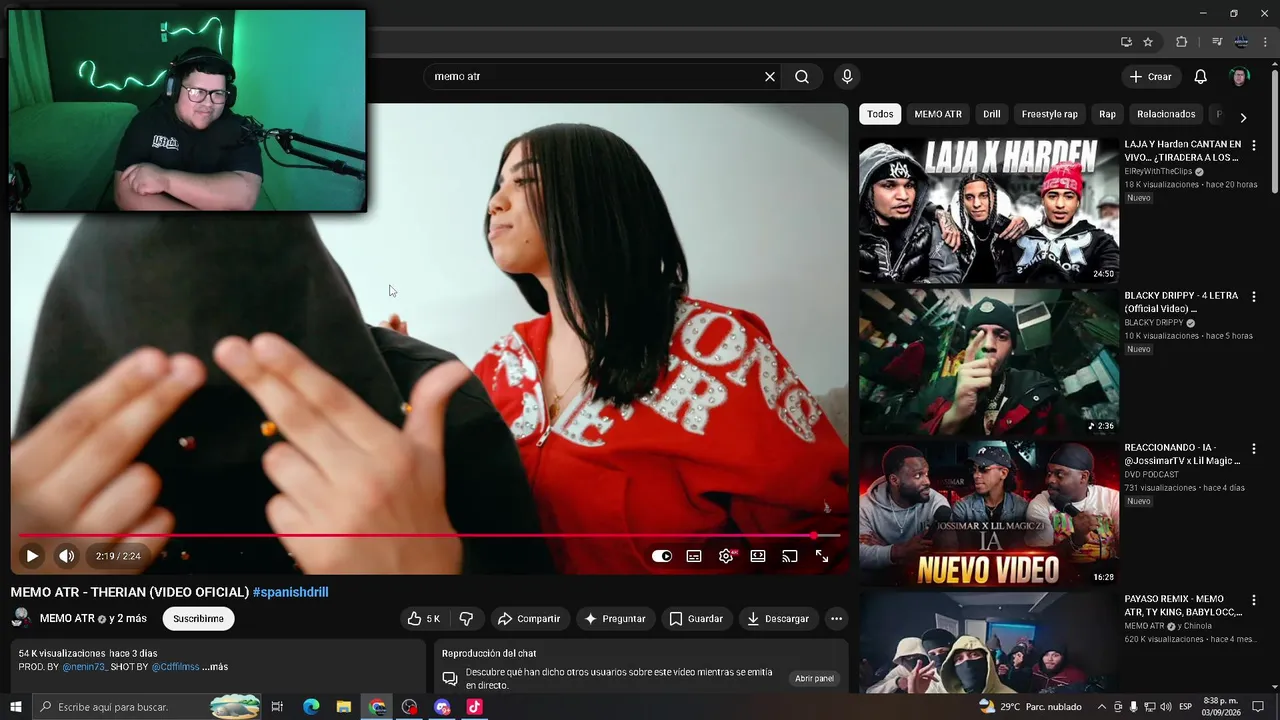
Task: Click the PAYASO REMIX video title
Action: coord(1183,605)
